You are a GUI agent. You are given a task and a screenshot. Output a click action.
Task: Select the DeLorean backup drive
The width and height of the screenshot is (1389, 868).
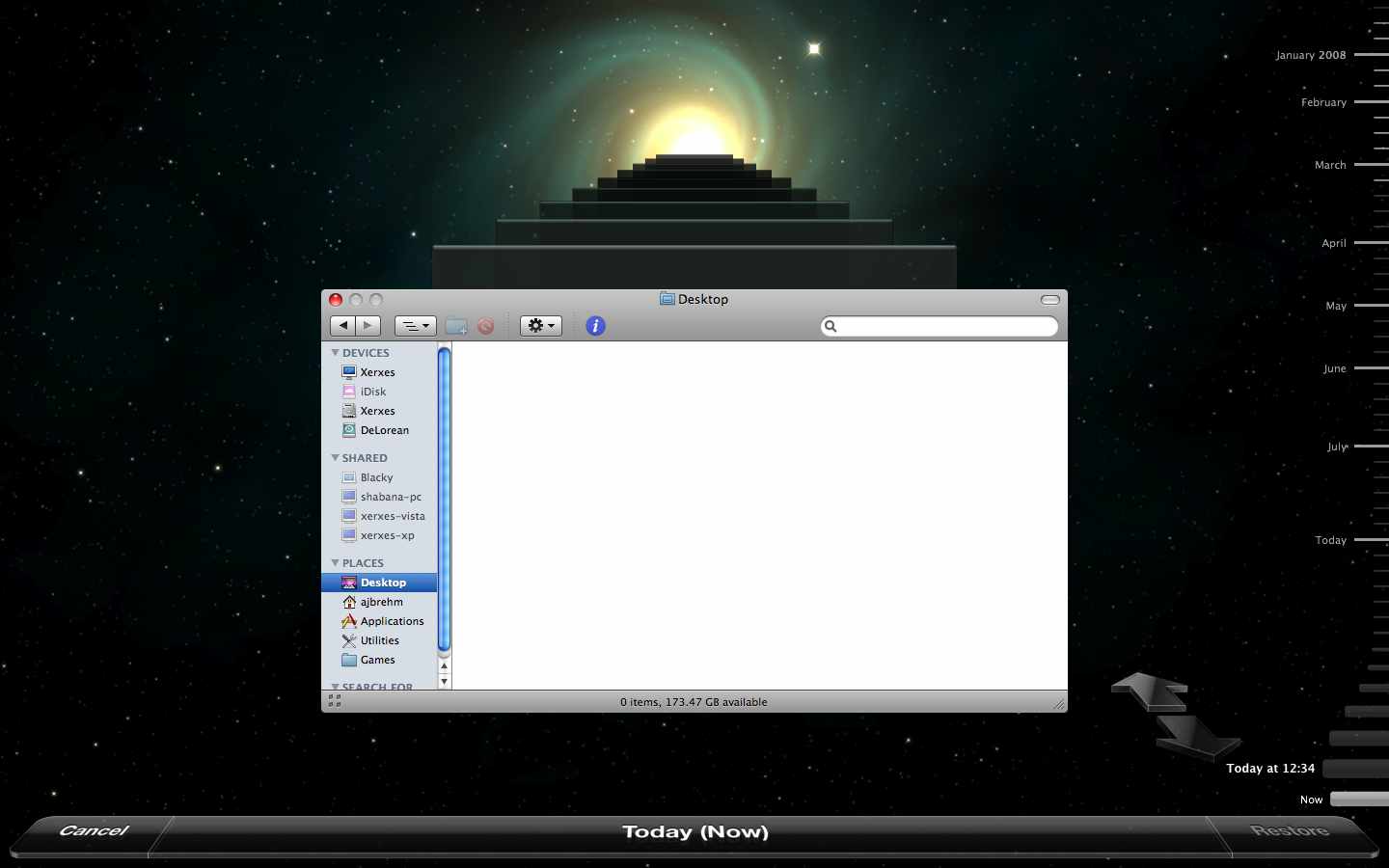pos(385,430)
